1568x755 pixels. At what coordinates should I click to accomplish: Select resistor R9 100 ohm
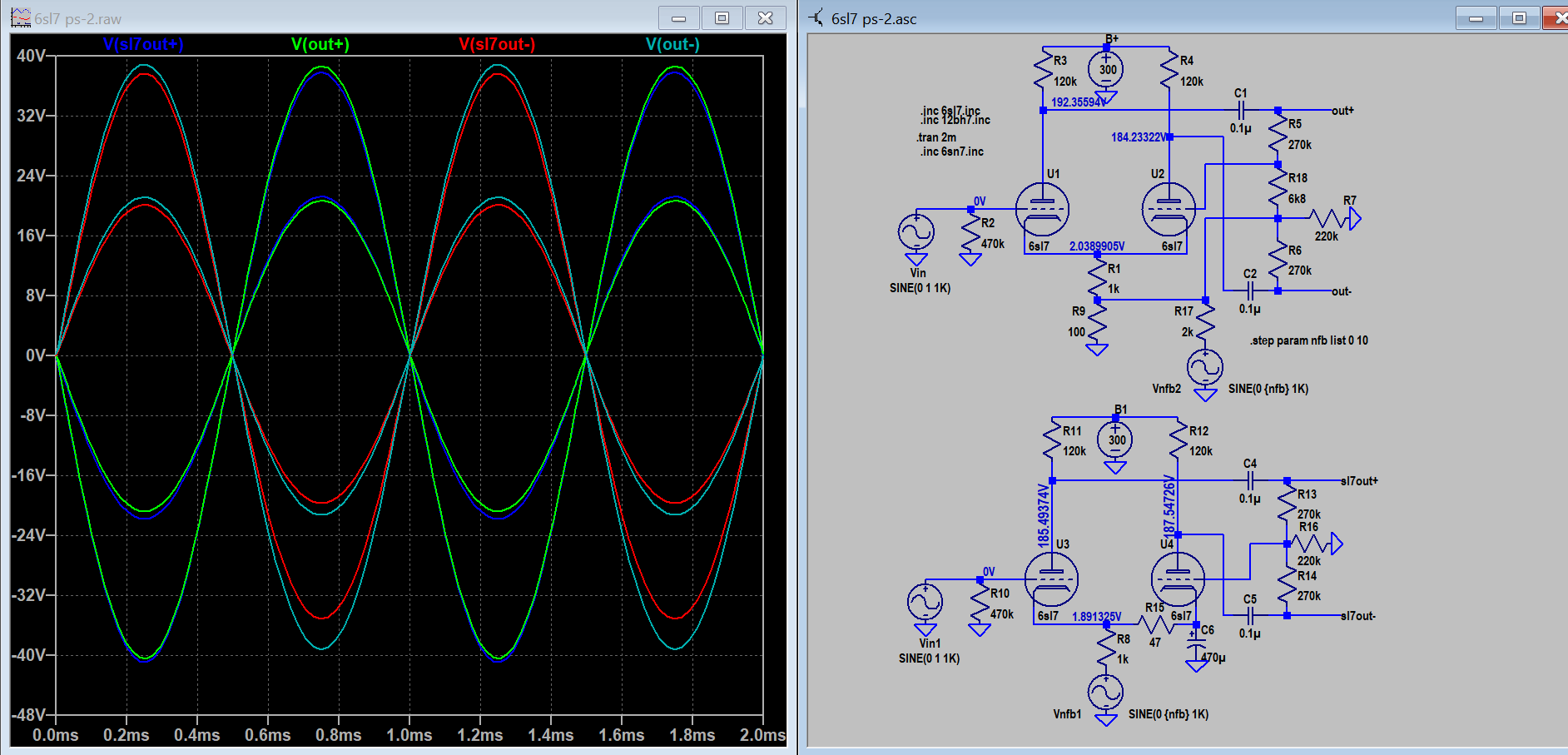pos(1097,322)
